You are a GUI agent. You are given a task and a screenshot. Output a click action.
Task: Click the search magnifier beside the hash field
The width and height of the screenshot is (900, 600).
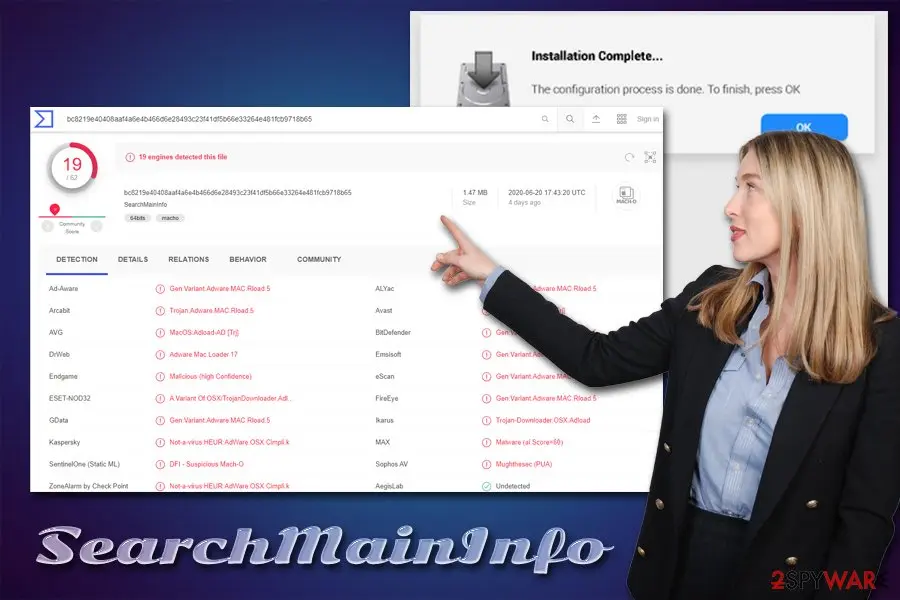click(545, 119)
